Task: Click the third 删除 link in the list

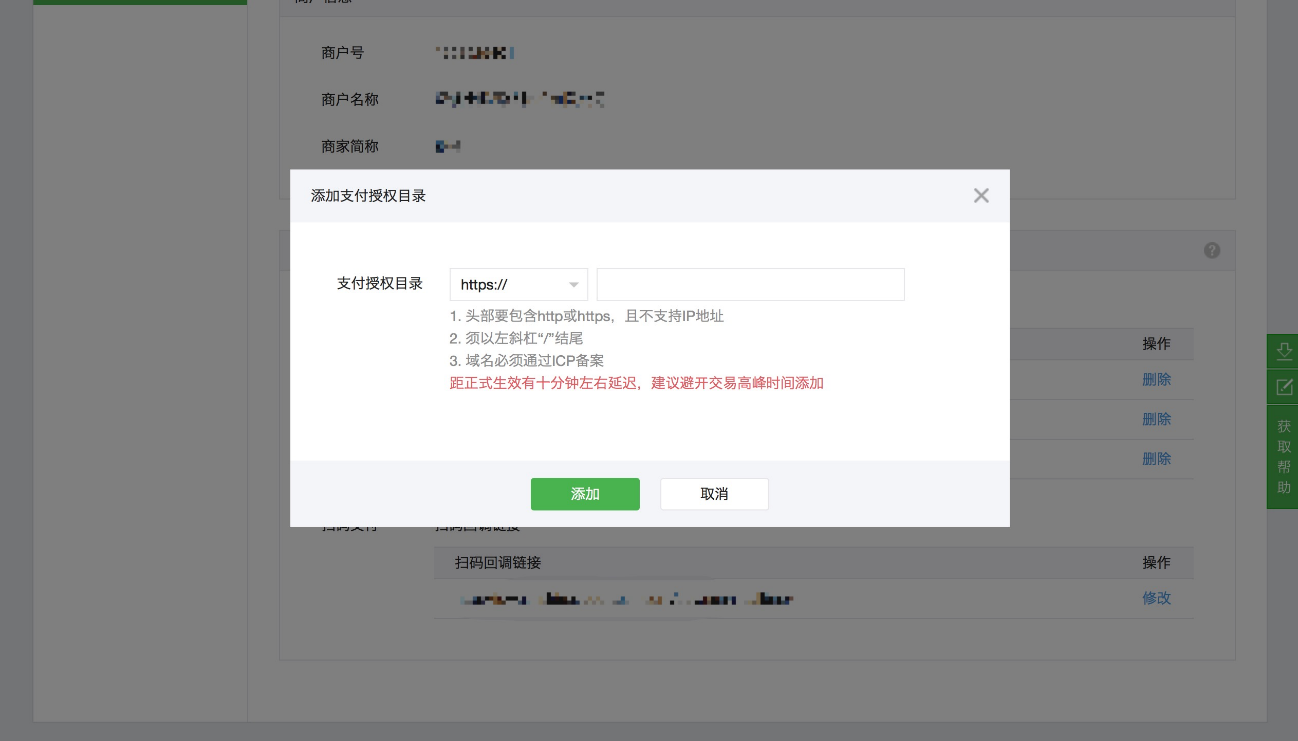Action: coord(1157,459)
